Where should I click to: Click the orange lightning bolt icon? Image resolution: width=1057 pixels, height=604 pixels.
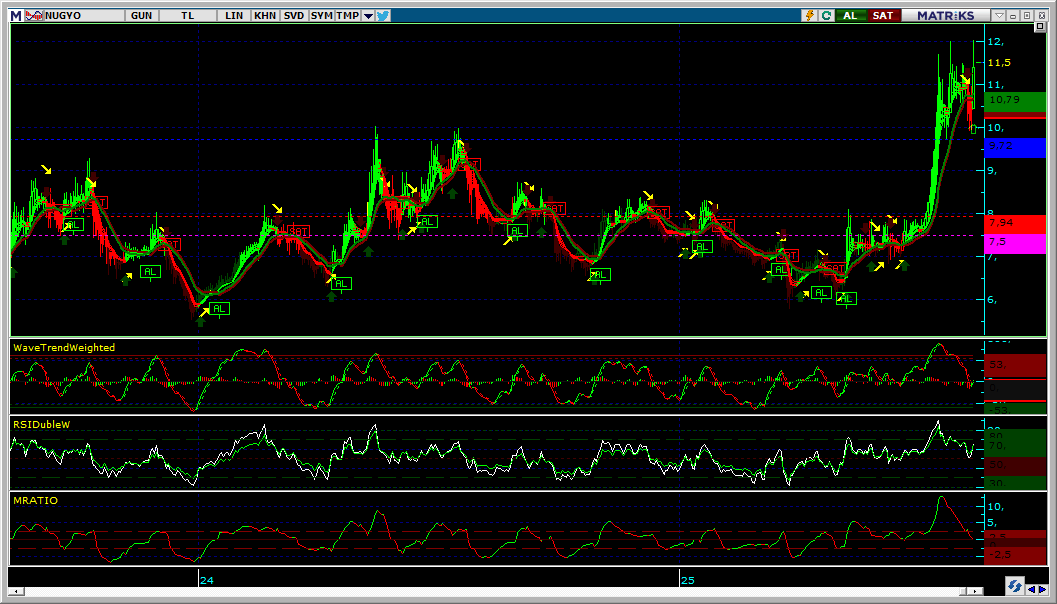(810, 16)
